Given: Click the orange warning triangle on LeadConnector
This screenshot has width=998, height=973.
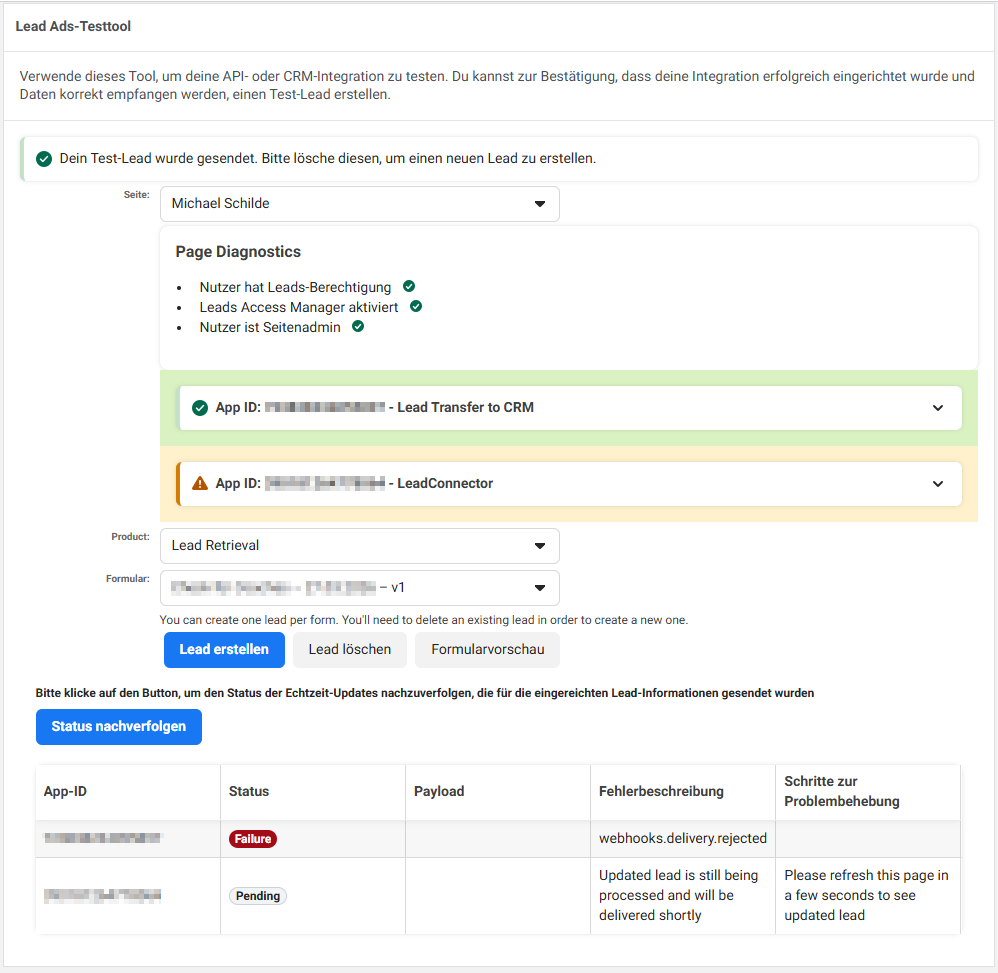Looking at the screenshot, I should point(198,484).
